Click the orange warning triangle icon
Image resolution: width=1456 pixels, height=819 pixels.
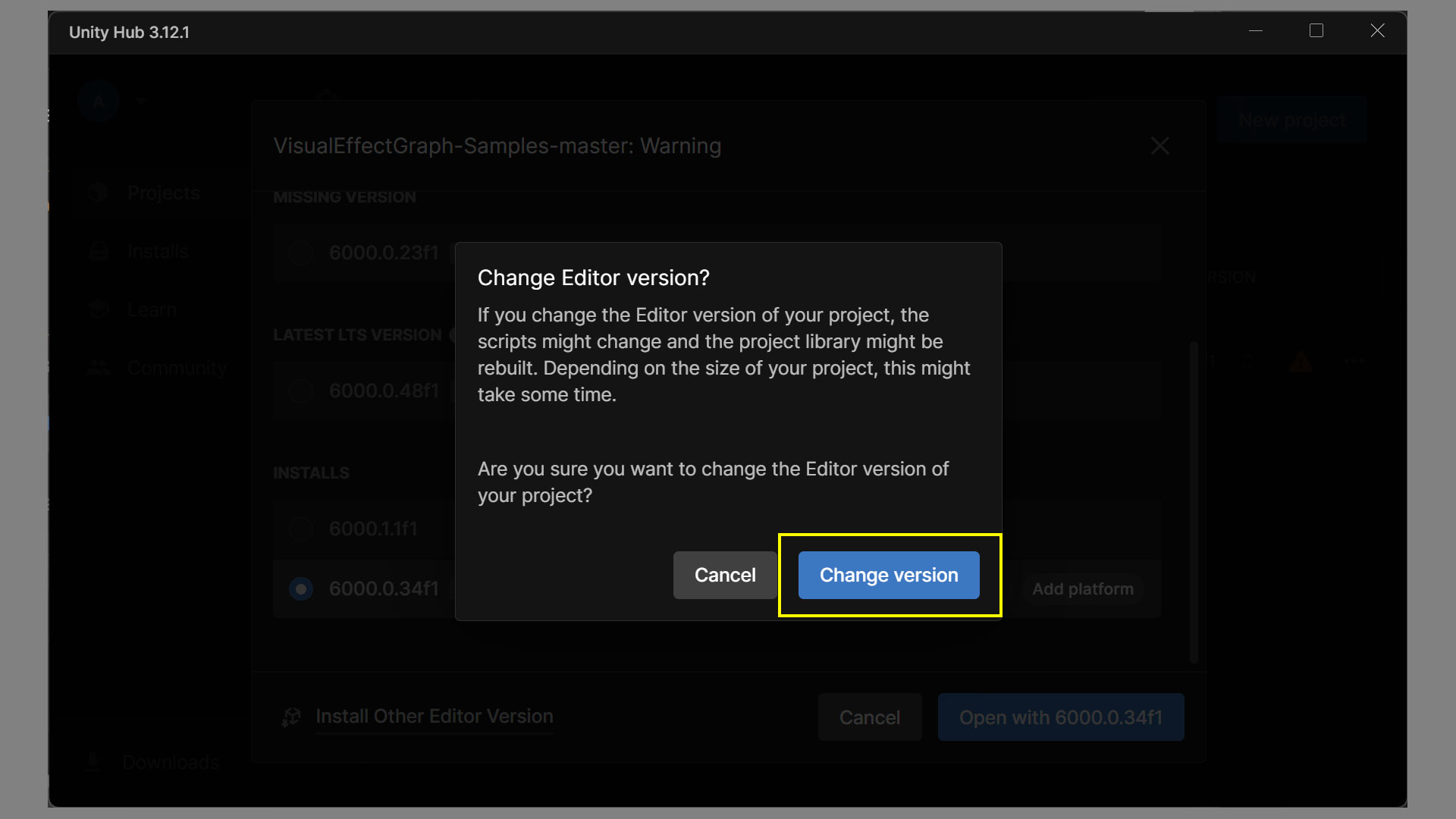[x=1301, y=362]
